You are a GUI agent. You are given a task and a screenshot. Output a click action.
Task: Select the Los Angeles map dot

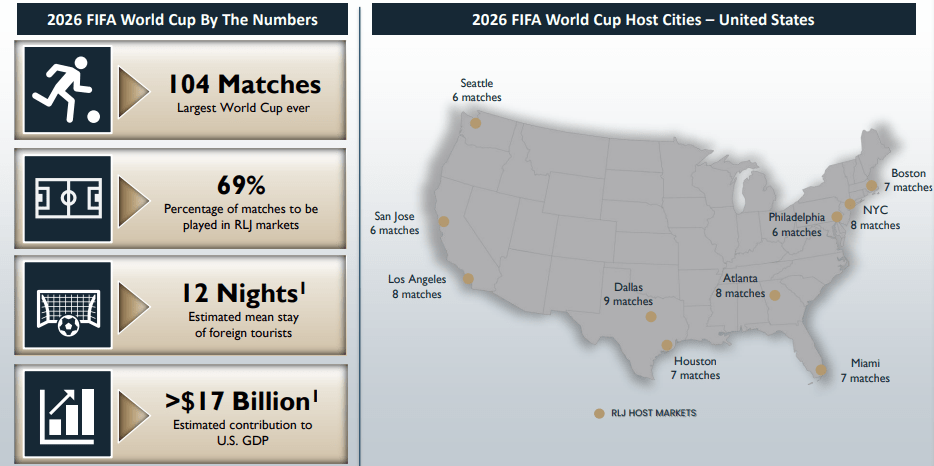468,280
